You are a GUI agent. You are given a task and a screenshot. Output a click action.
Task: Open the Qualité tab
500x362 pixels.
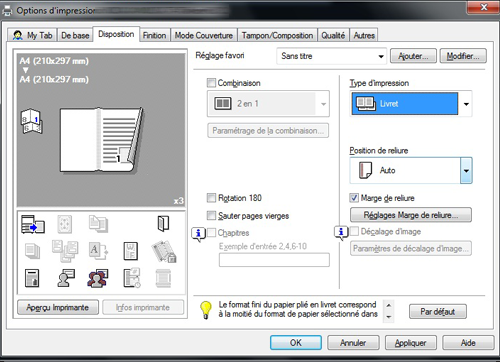pyautogui.click(x=333, y=35)
